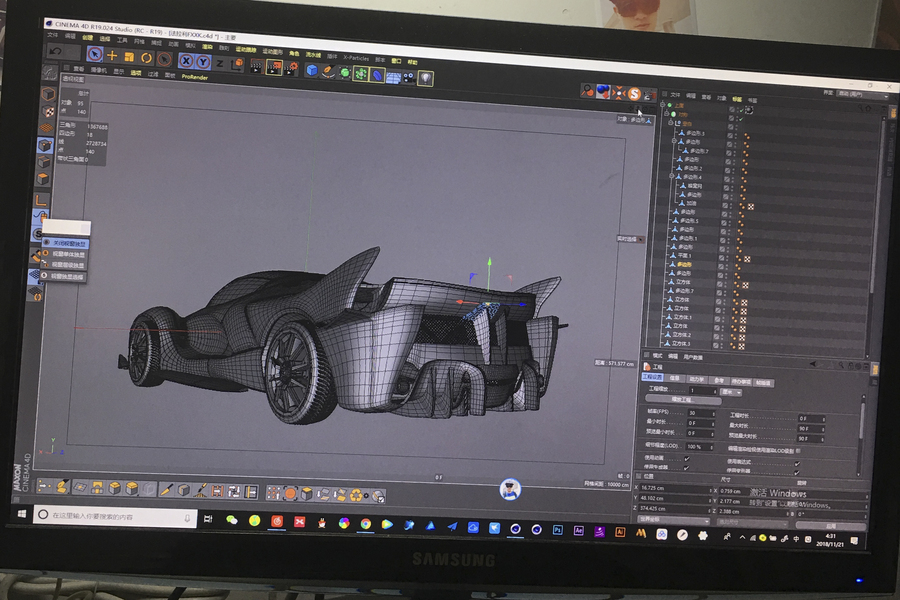Switch to Texture mode checker icon
The width and height of the screenshot is (900, 600).
48,111
